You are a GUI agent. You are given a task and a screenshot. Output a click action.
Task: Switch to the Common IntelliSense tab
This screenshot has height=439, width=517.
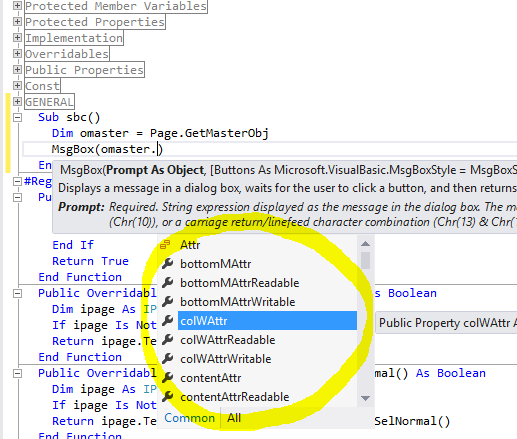pyautogui.click(x=189, y=418)
